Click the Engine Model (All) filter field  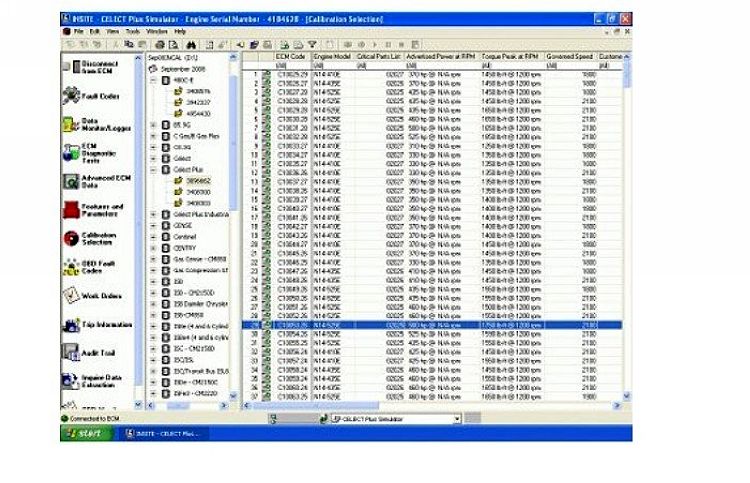[333, 65]
